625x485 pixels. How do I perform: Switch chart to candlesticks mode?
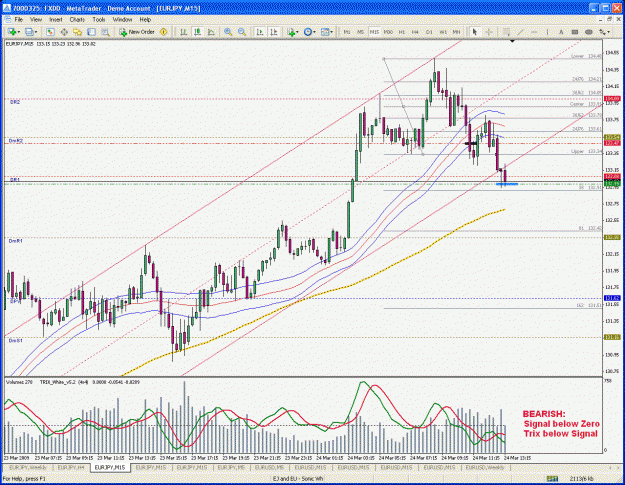(197, 32)
